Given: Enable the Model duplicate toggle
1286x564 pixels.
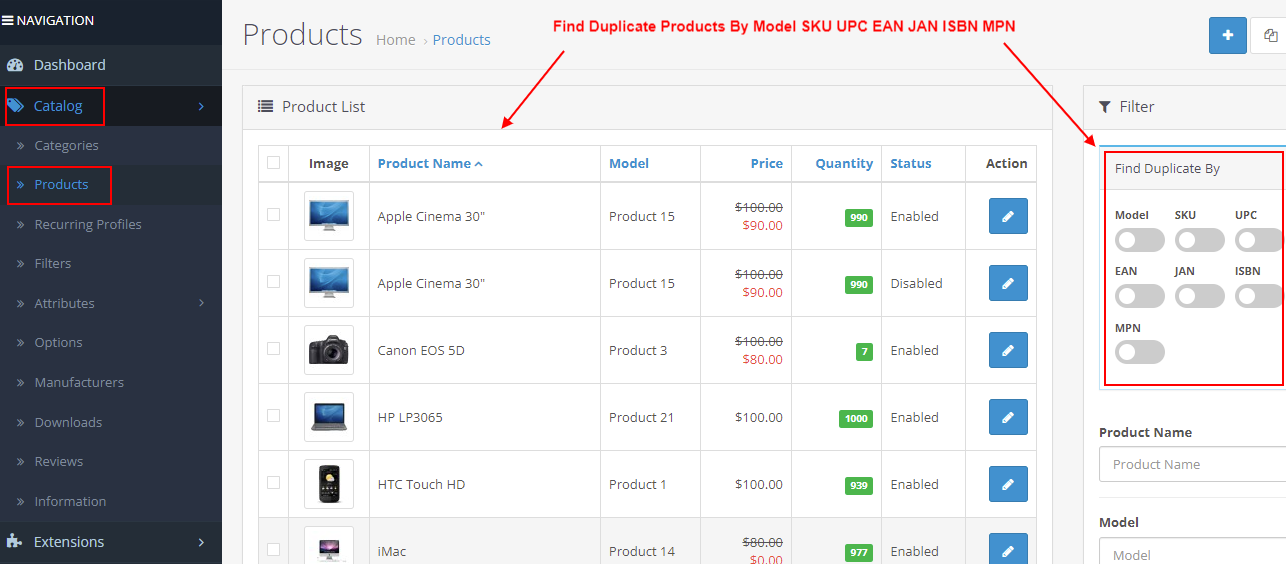Looking at the screenshot, I should click(x=1139, y=240).
